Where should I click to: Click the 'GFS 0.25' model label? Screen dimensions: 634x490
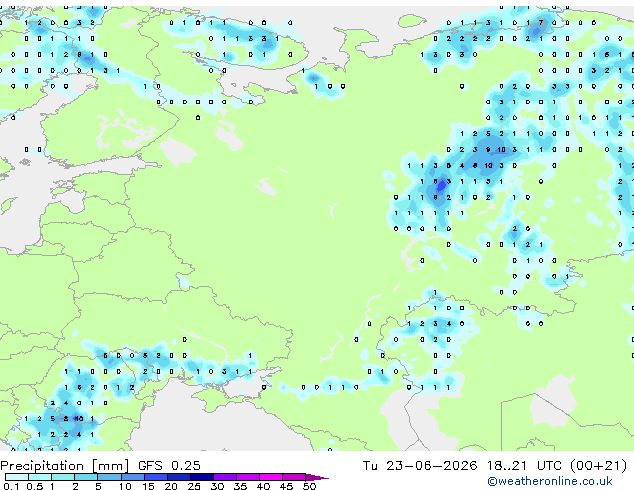pyautogui.click(x=169, y=465)
